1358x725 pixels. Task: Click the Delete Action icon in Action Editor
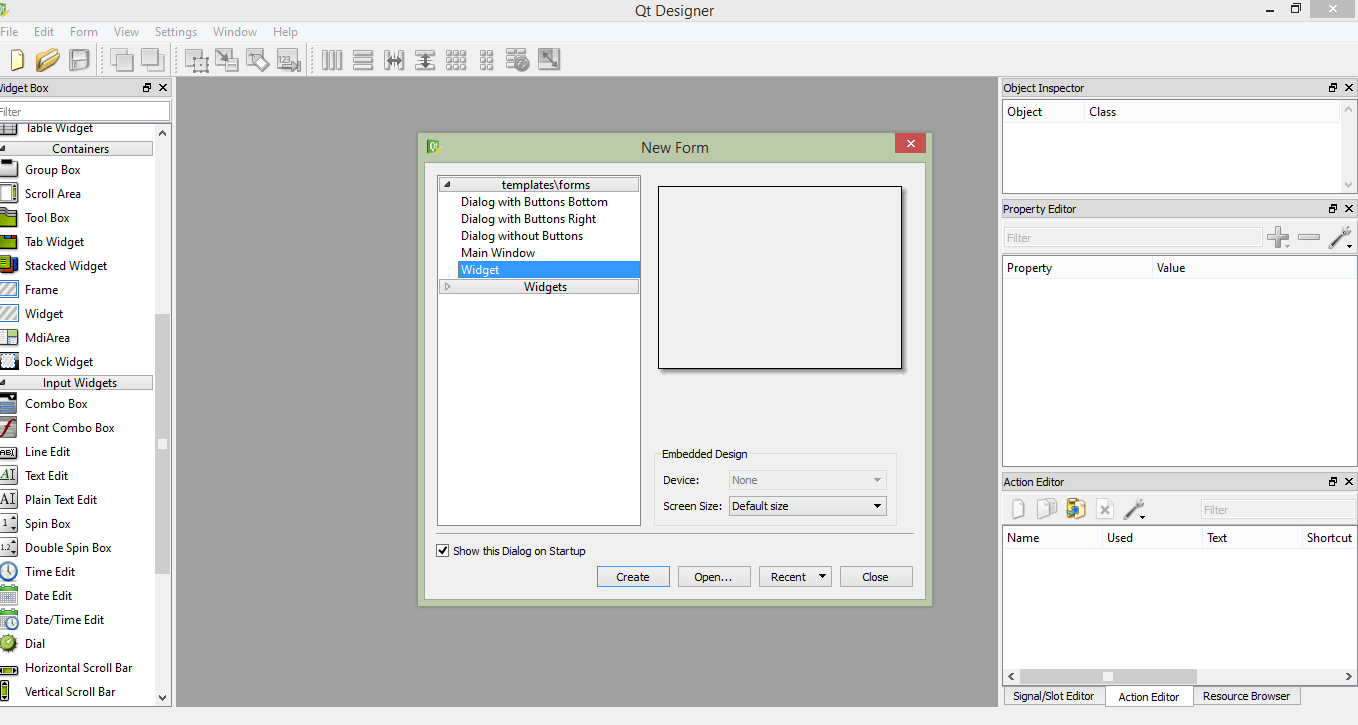pos(1104,509)
